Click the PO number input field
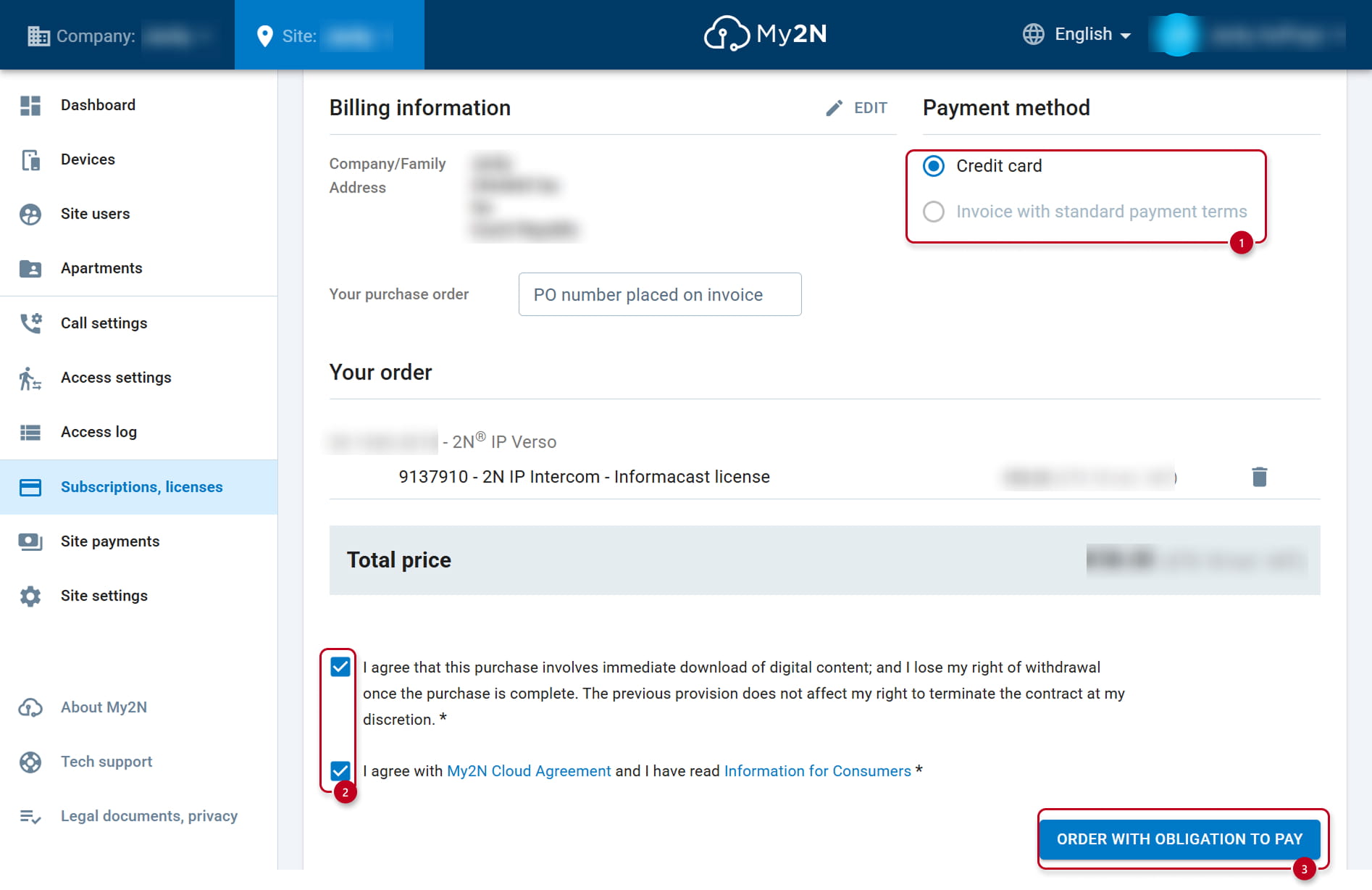The height and width of the screenshot is (890, 1372). (660, 294)
